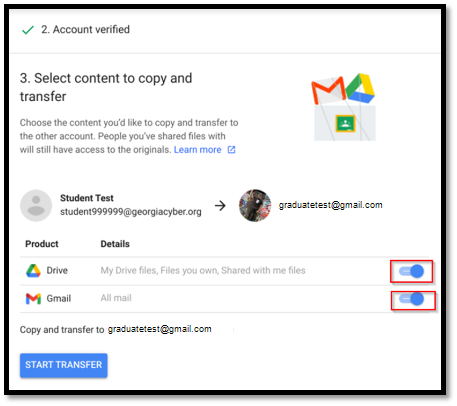
Task: Click the Drive row label
Action: click(57, 271)
